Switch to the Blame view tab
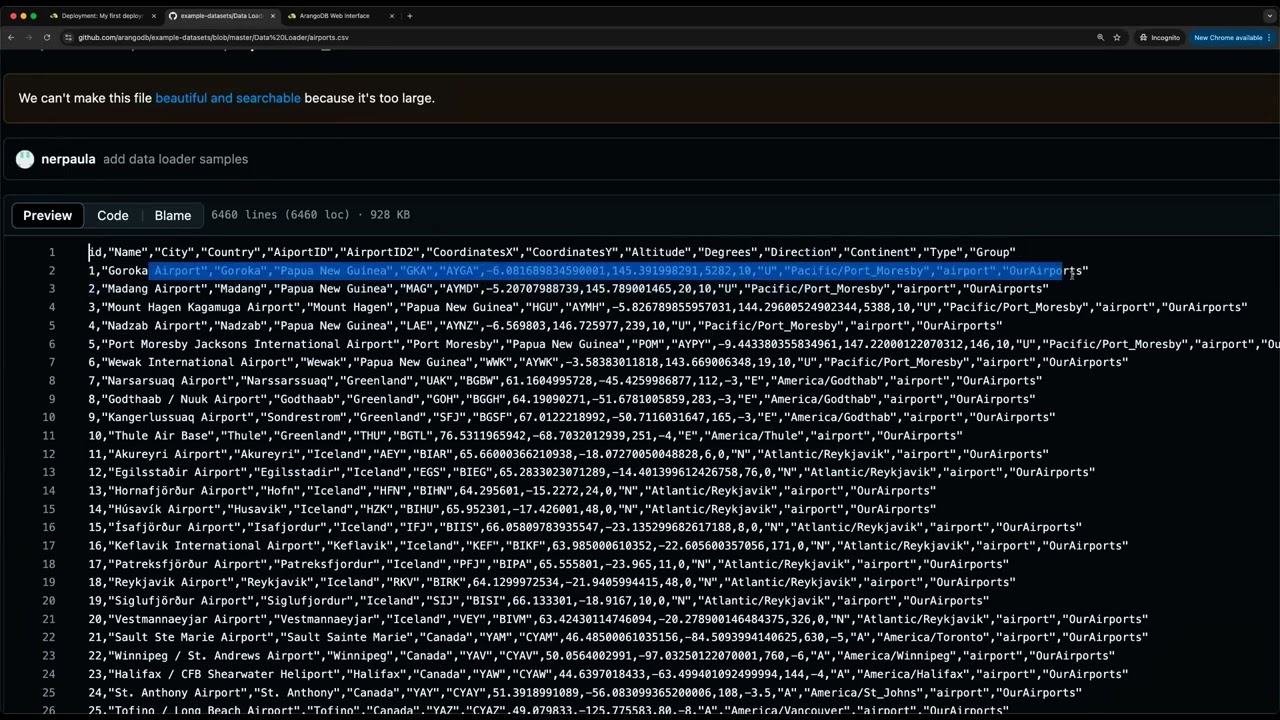The image size is (1280, 720). pyautogui.click(x=173, y=215)
